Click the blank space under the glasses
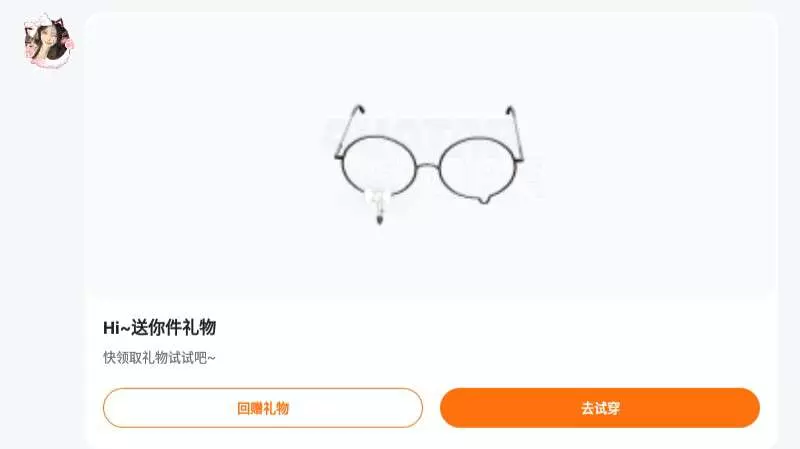Viewport: 800px width, 449px height. pyautogui.click(x=431, y=258)
